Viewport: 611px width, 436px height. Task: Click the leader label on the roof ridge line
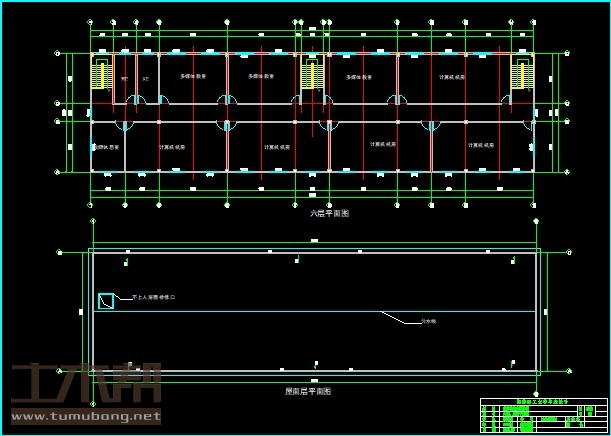(x=428, y=322)
